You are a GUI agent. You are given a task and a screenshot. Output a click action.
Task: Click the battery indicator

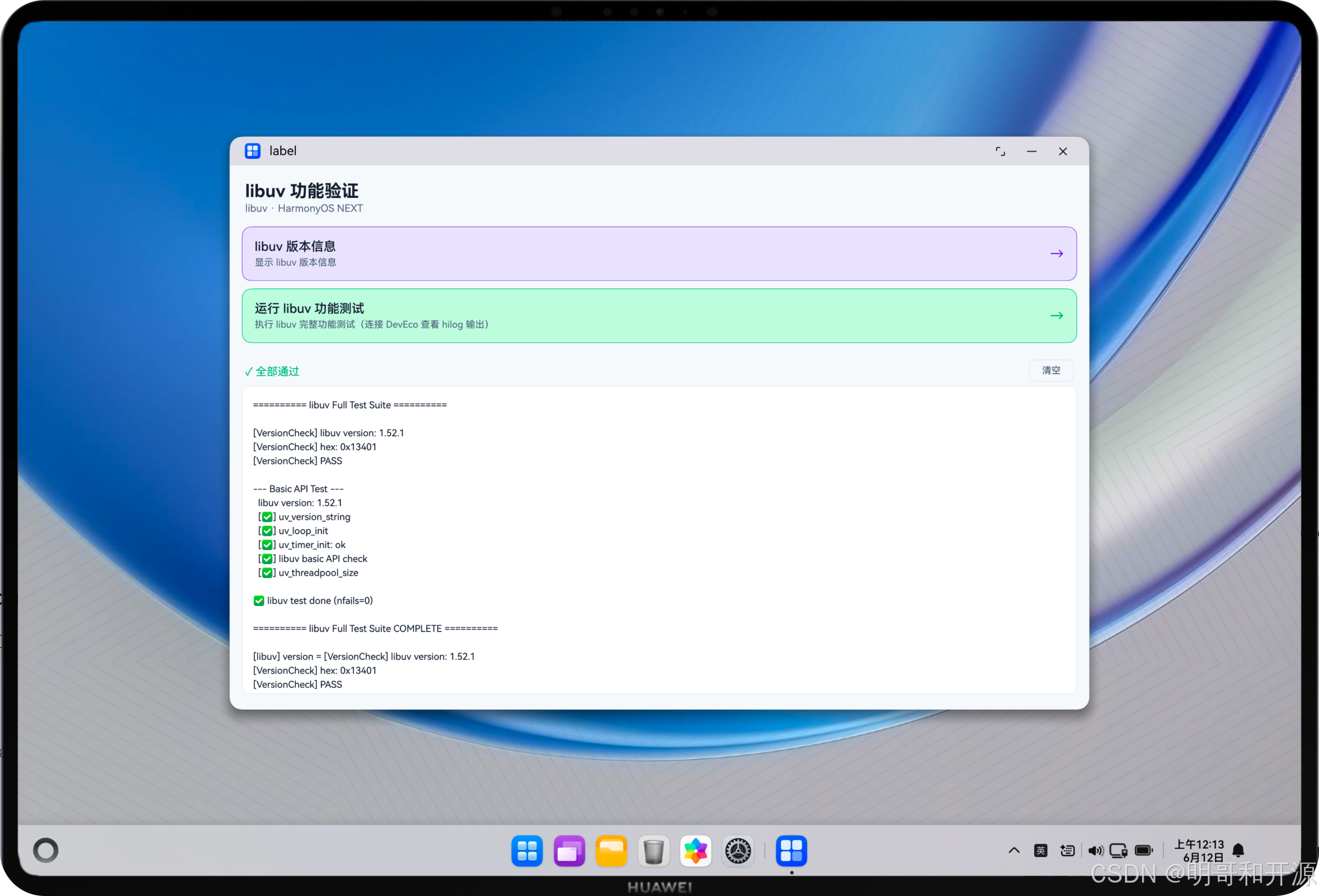(x=1144, y=850)
